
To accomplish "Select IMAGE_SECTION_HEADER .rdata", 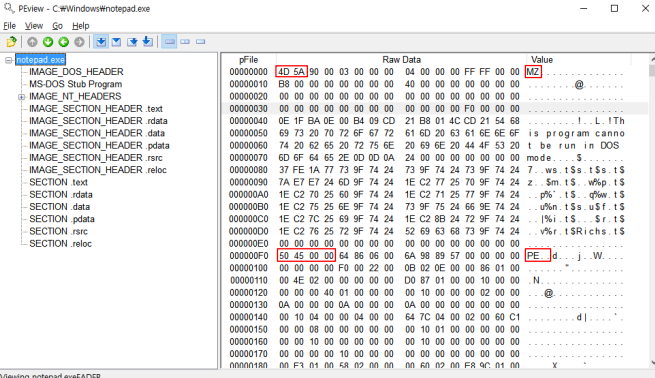I will [98, 121].
